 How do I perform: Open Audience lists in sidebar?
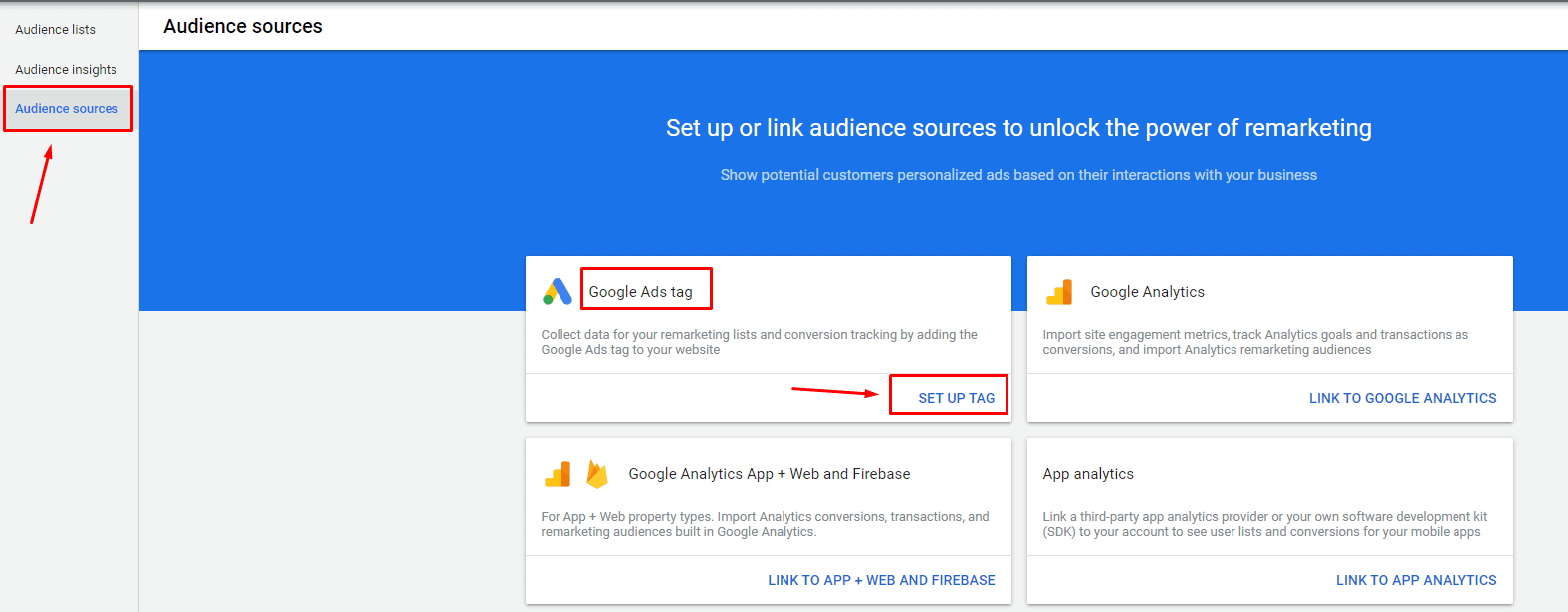pyautogui.click(x=56, y=30)
